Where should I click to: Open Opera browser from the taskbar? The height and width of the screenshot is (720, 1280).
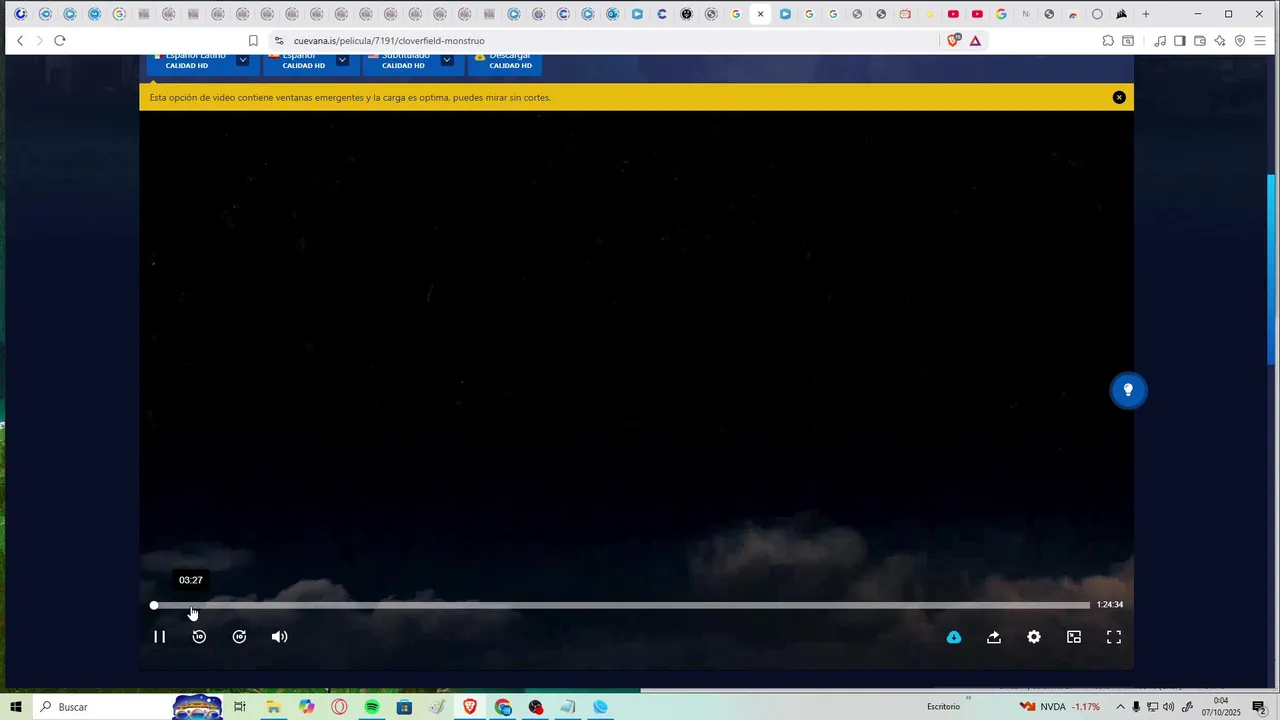tap(339, 707)
